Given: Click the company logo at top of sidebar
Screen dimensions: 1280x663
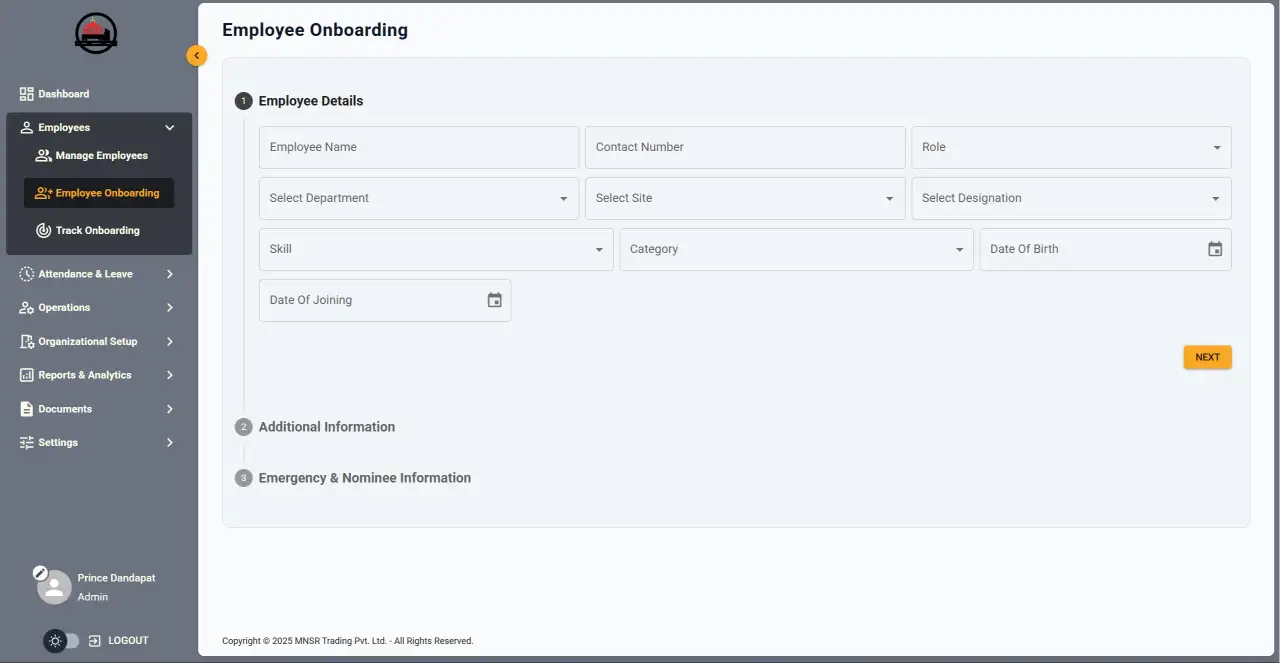Looking at the screenshot, I should (96, 33).
